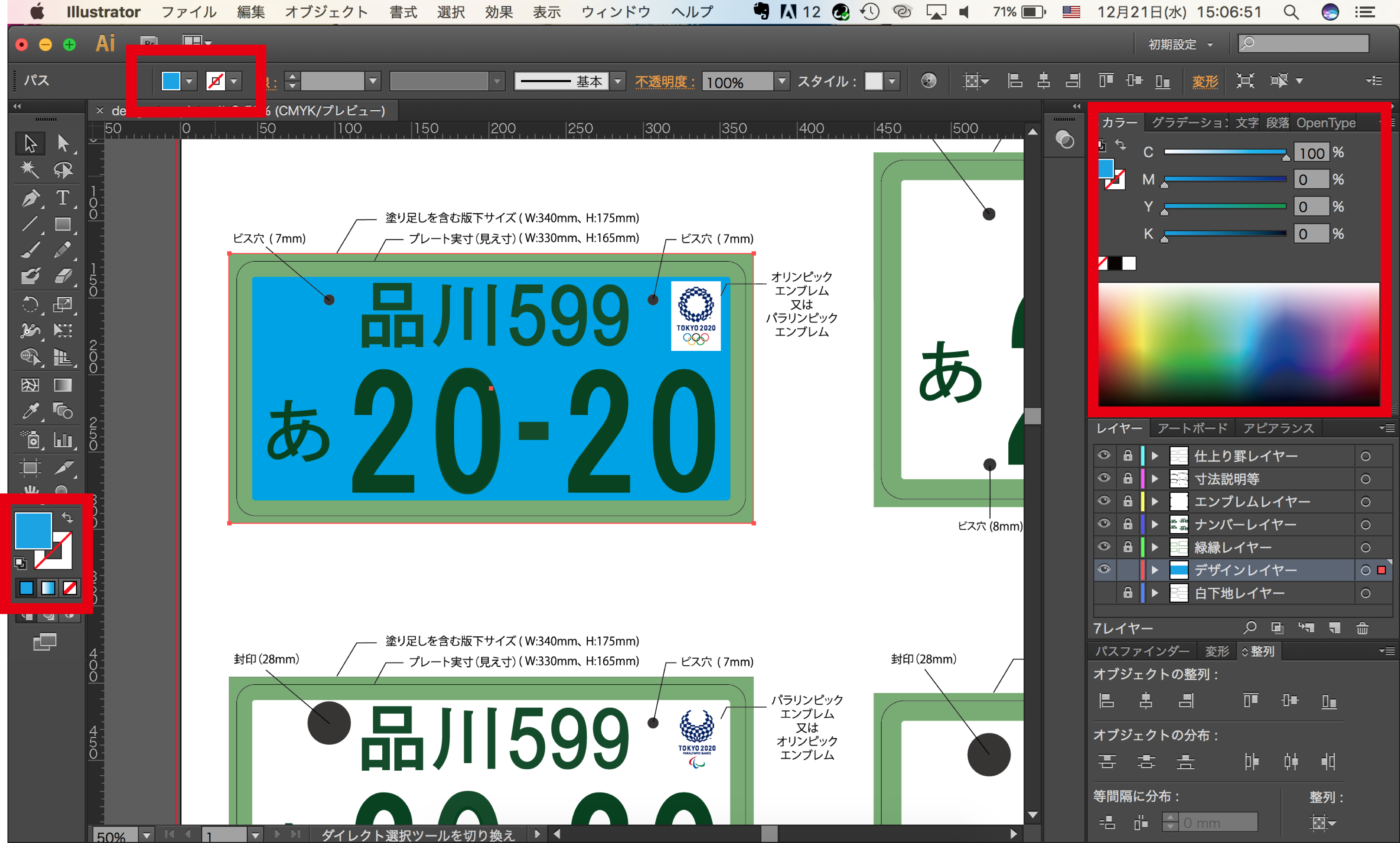Screen dimensions: 1400x843
Task: Select the Scale tool
Action: pyautogui.click(x=63, y=304)
